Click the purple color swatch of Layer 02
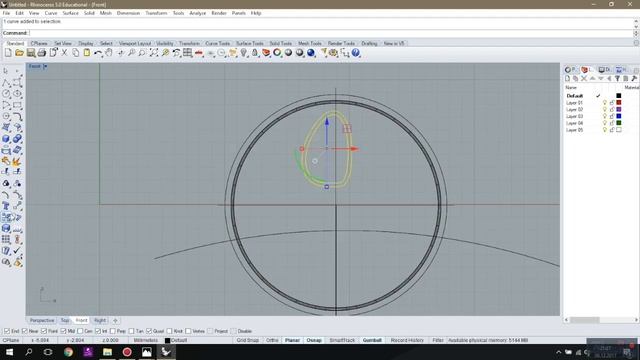The image size is (640, 360). (619, 109)
